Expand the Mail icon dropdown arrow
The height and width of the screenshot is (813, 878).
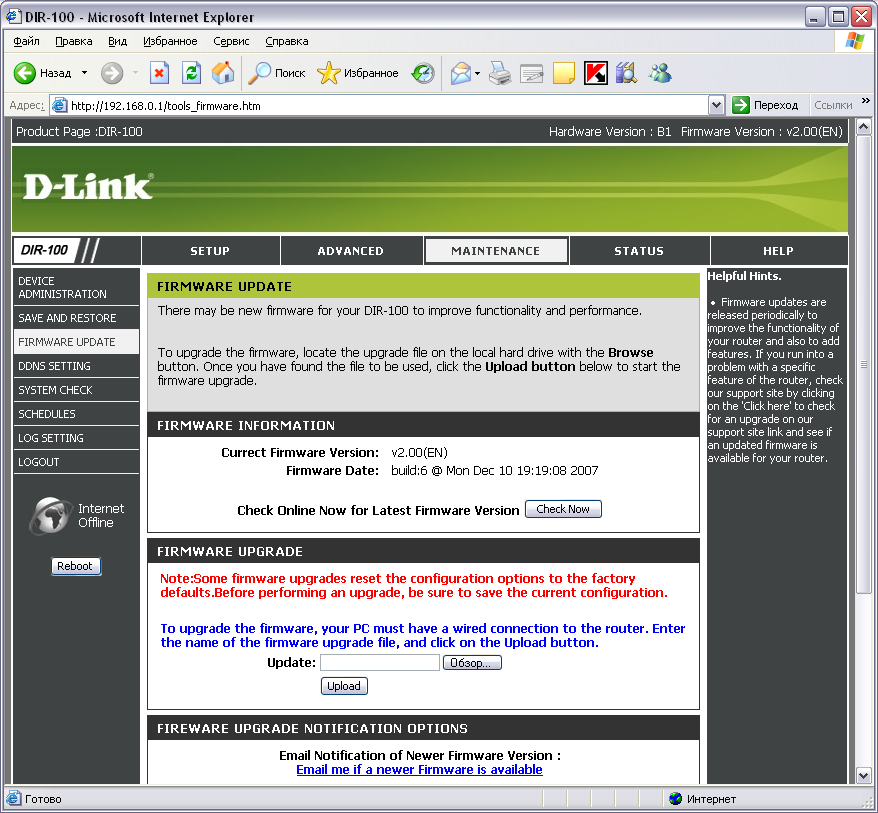477,73
